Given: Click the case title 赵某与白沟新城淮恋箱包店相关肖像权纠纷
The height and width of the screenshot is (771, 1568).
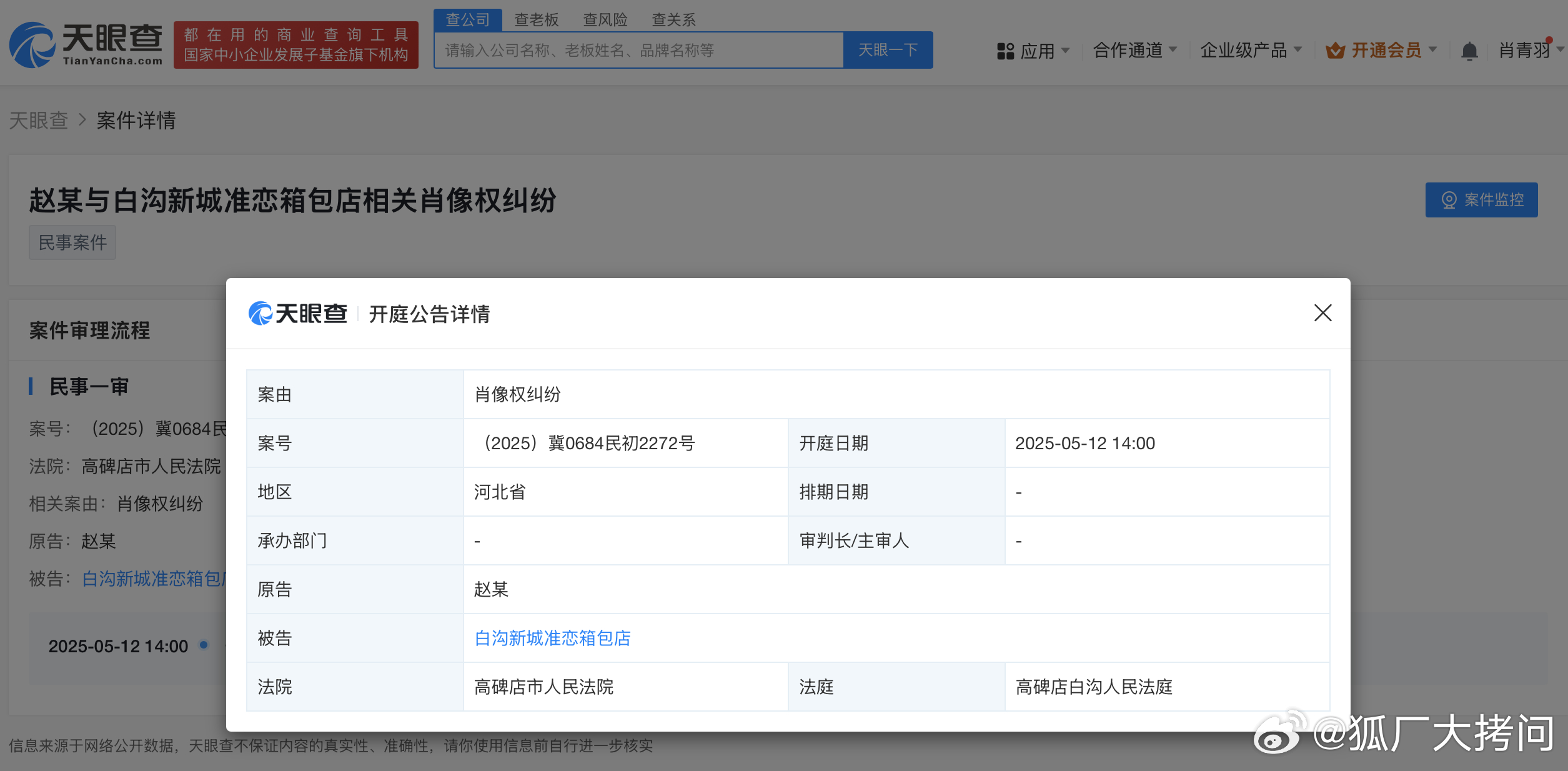Looking at the screenshot, I should pos(292,201).
